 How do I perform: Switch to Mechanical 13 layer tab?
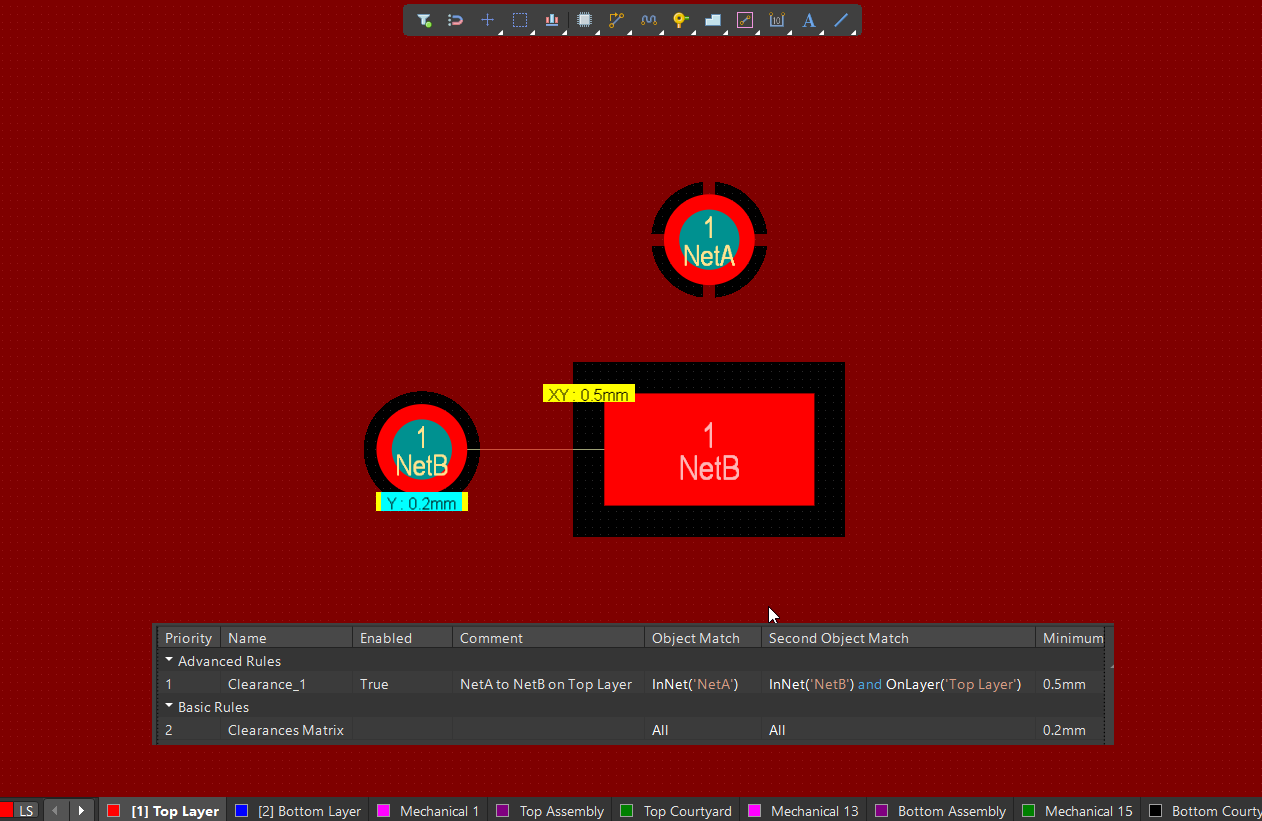coord(803,810)
